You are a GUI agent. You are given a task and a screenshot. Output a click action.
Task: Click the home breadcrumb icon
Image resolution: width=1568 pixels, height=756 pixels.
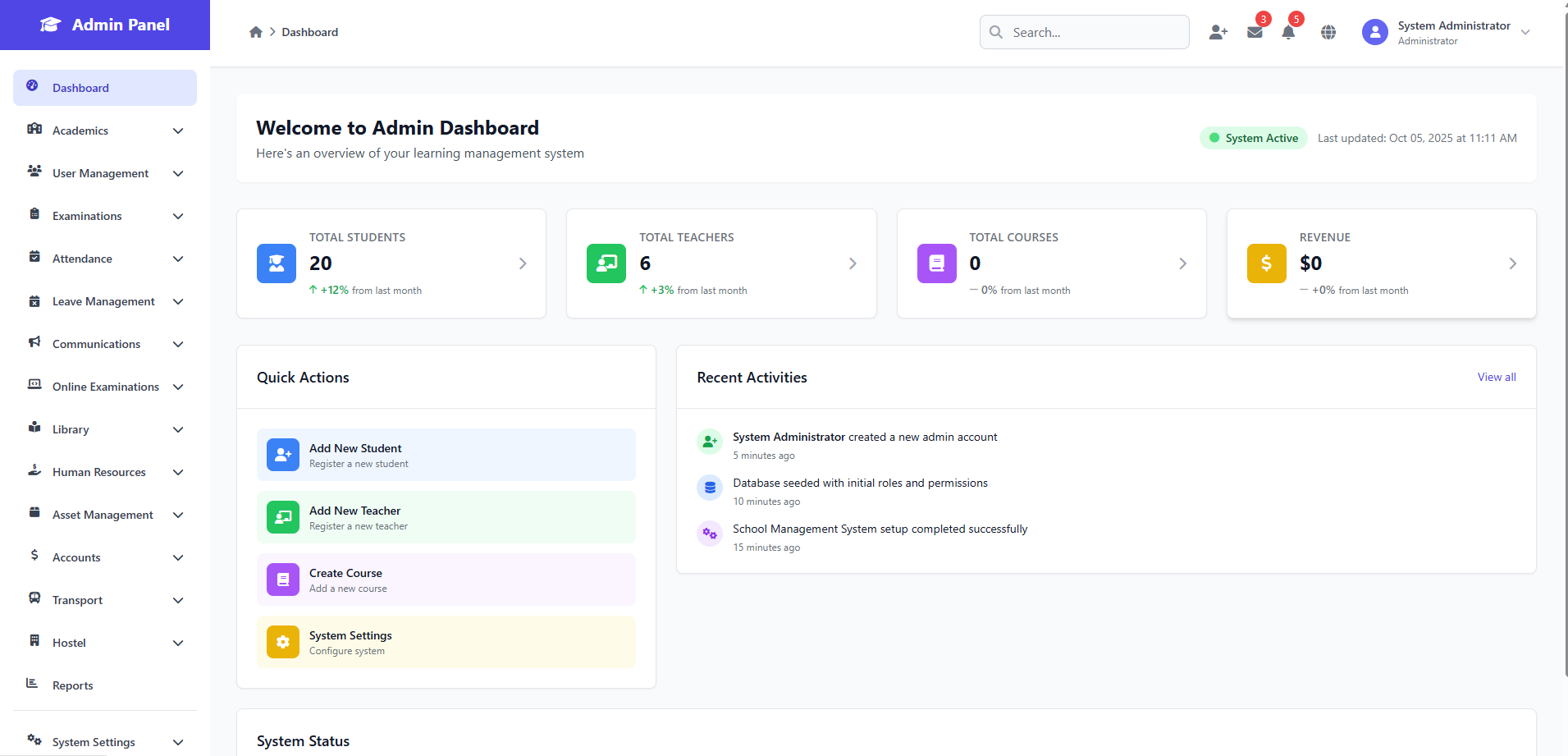[256, 32]
